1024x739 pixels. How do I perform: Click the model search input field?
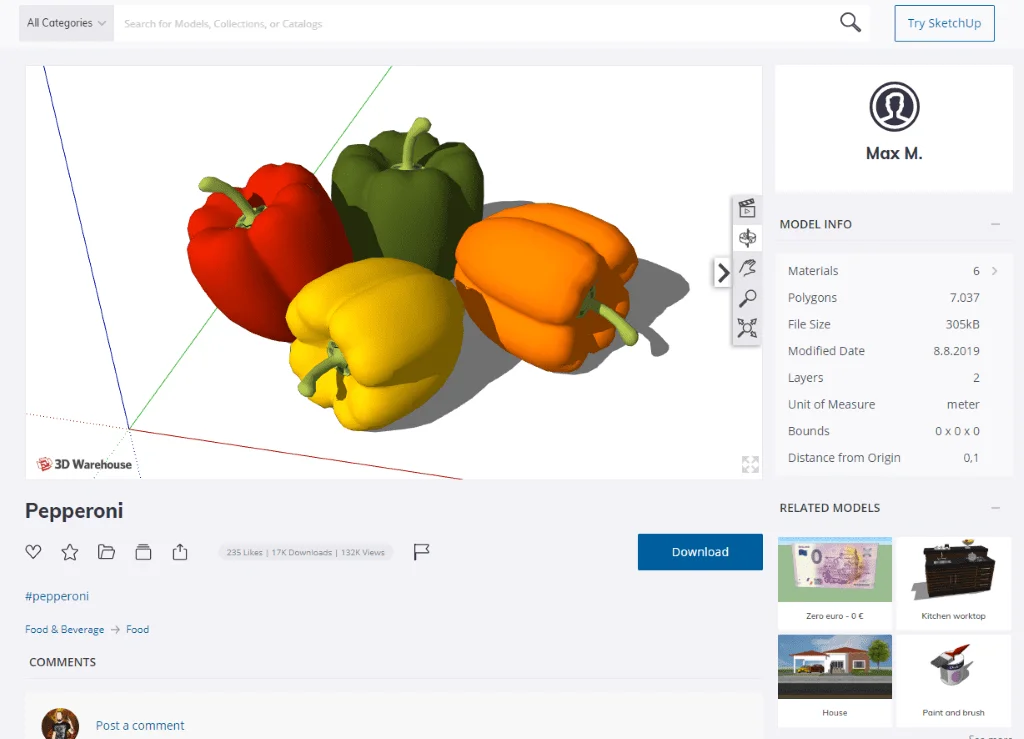coord(475,23)
